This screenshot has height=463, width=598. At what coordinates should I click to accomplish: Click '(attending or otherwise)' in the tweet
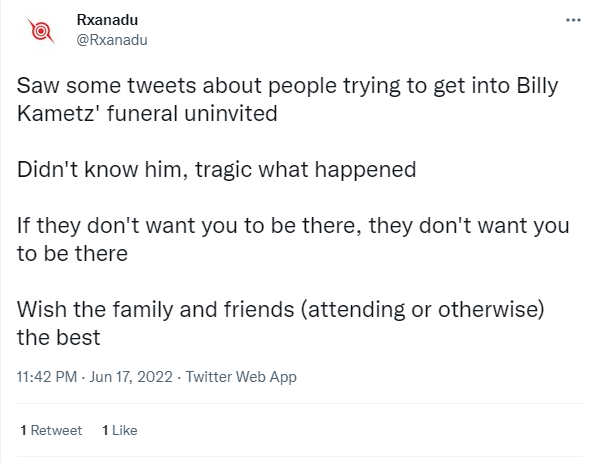pyautogui.click(x=423, y=310)
